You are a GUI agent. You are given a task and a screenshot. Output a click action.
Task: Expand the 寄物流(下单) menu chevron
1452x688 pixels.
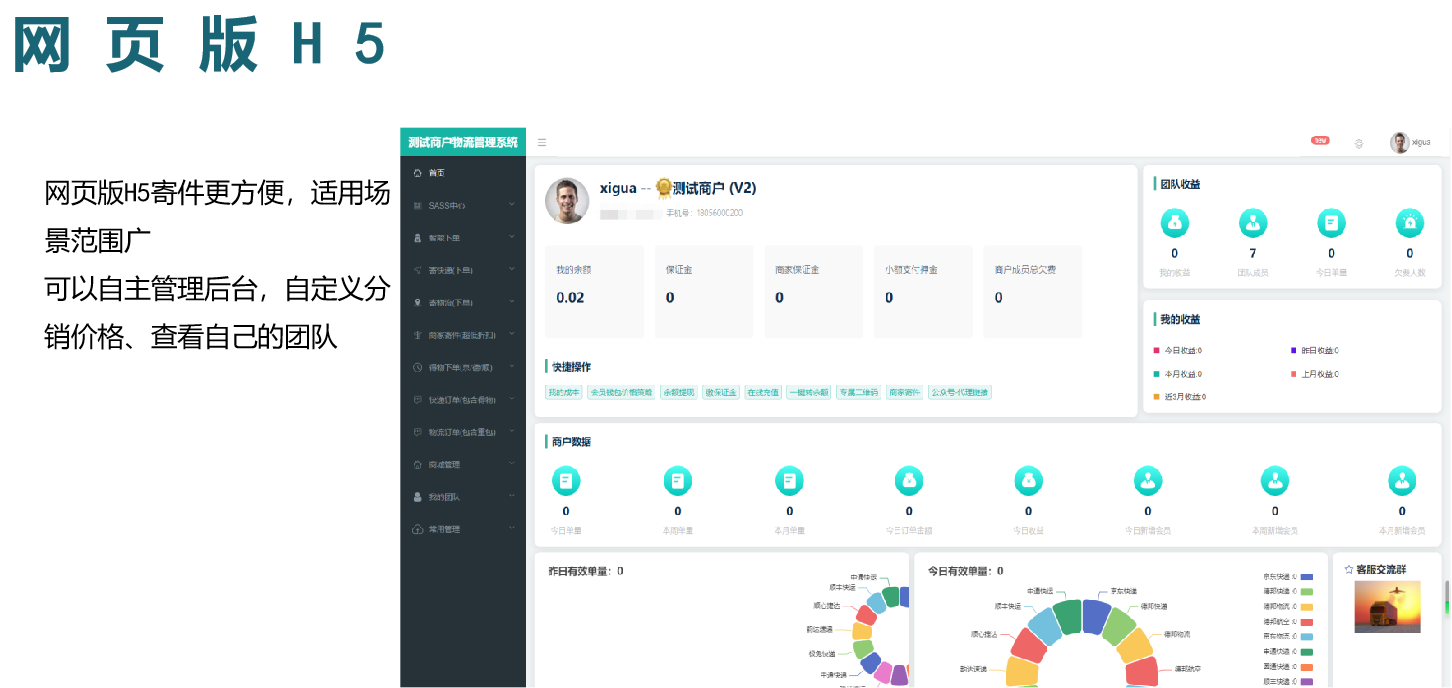pos(512,302)
